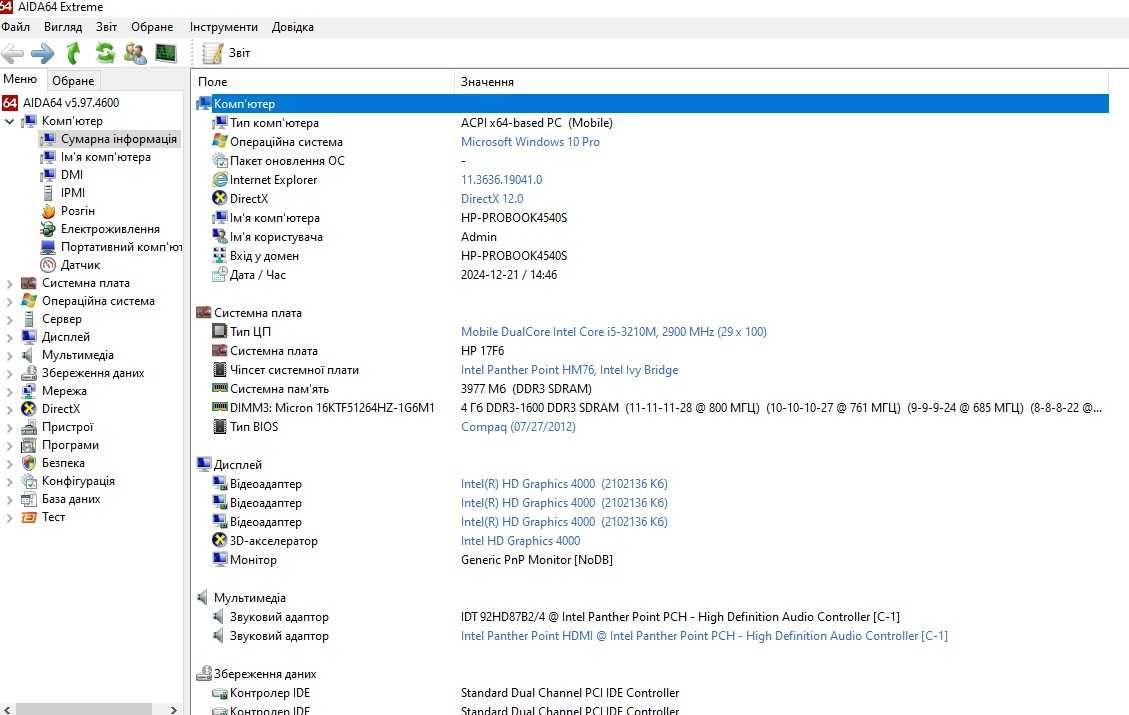Screen dimensions: 1129x715
Task: Click the Безпека shield icon
Action: [x=29, y=463]
